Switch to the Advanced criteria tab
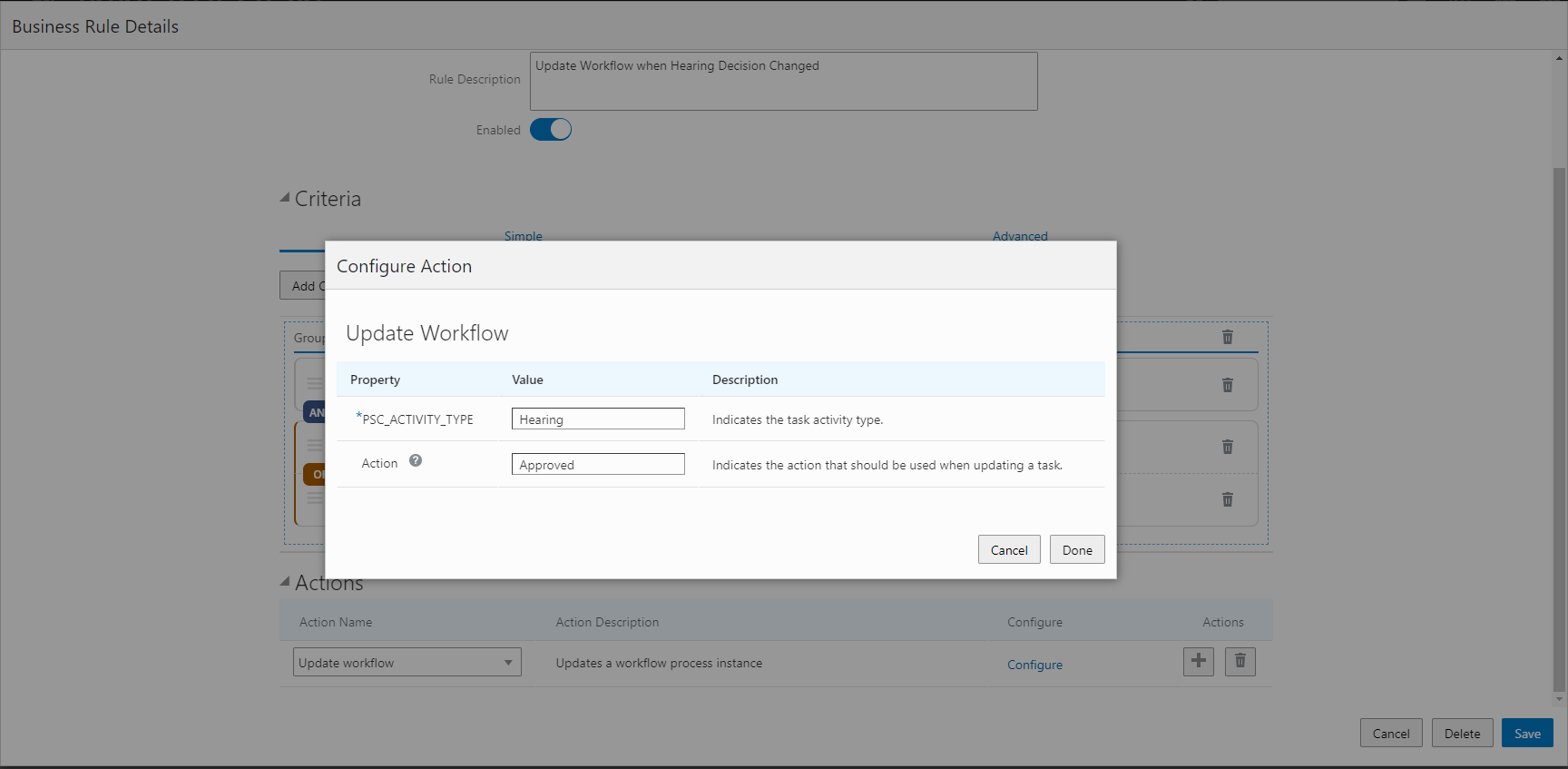 click(1020, 236)
